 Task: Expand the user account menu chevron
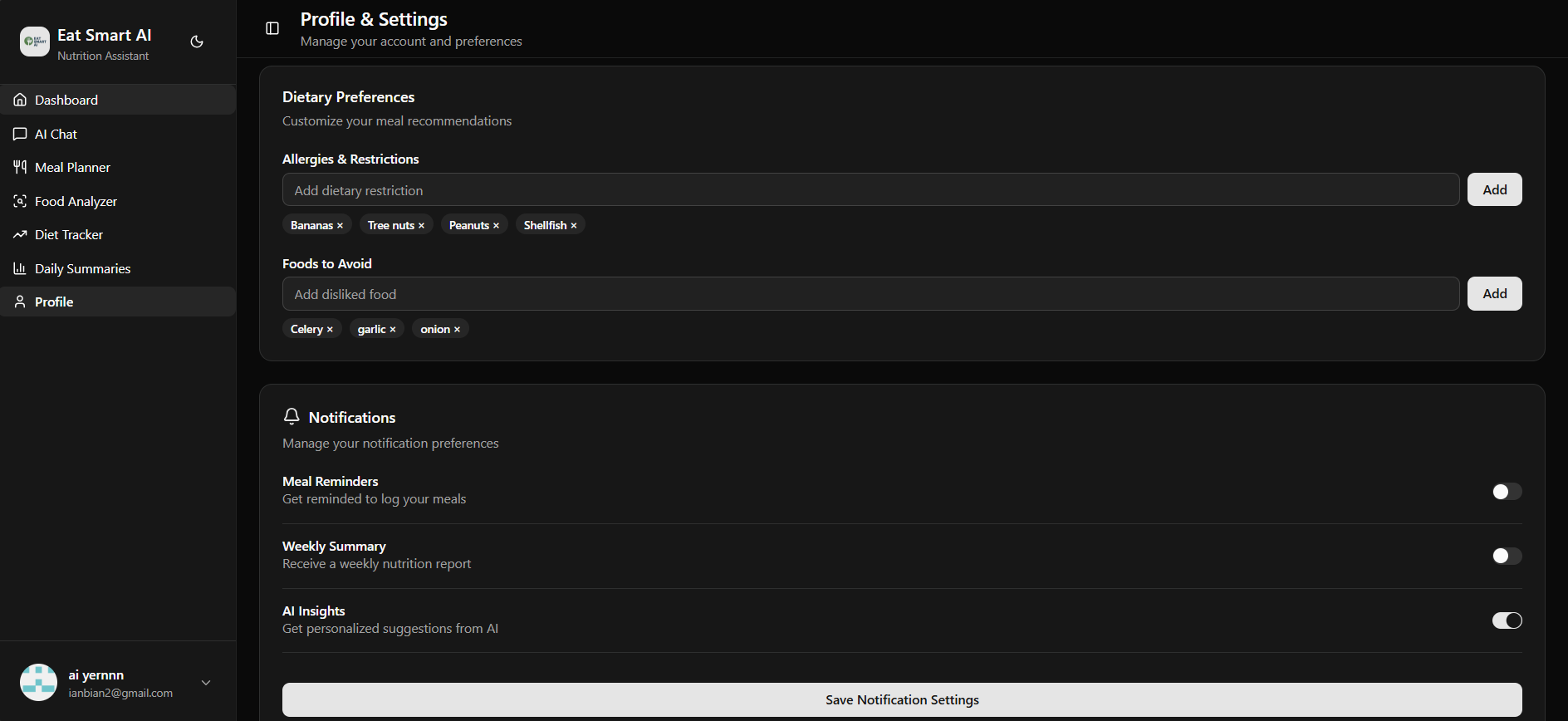[x=206, y=683]
